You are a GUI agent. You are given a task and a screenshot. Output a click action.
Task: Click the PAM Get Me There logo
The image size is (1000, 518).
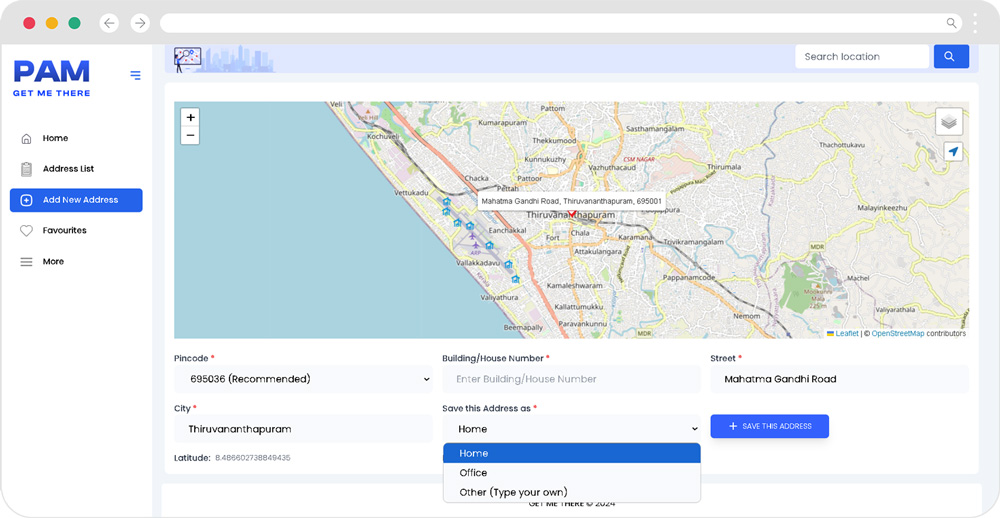[x=52, y=78]
